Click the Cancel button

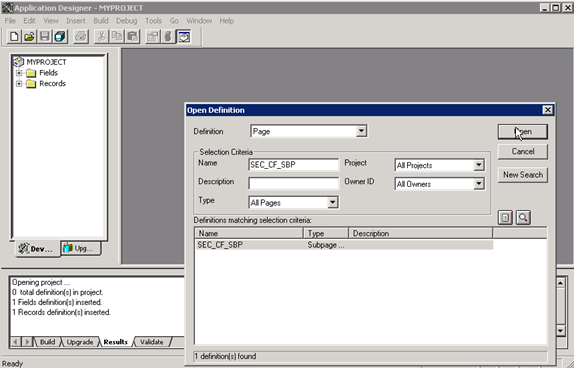click(523, 151)
